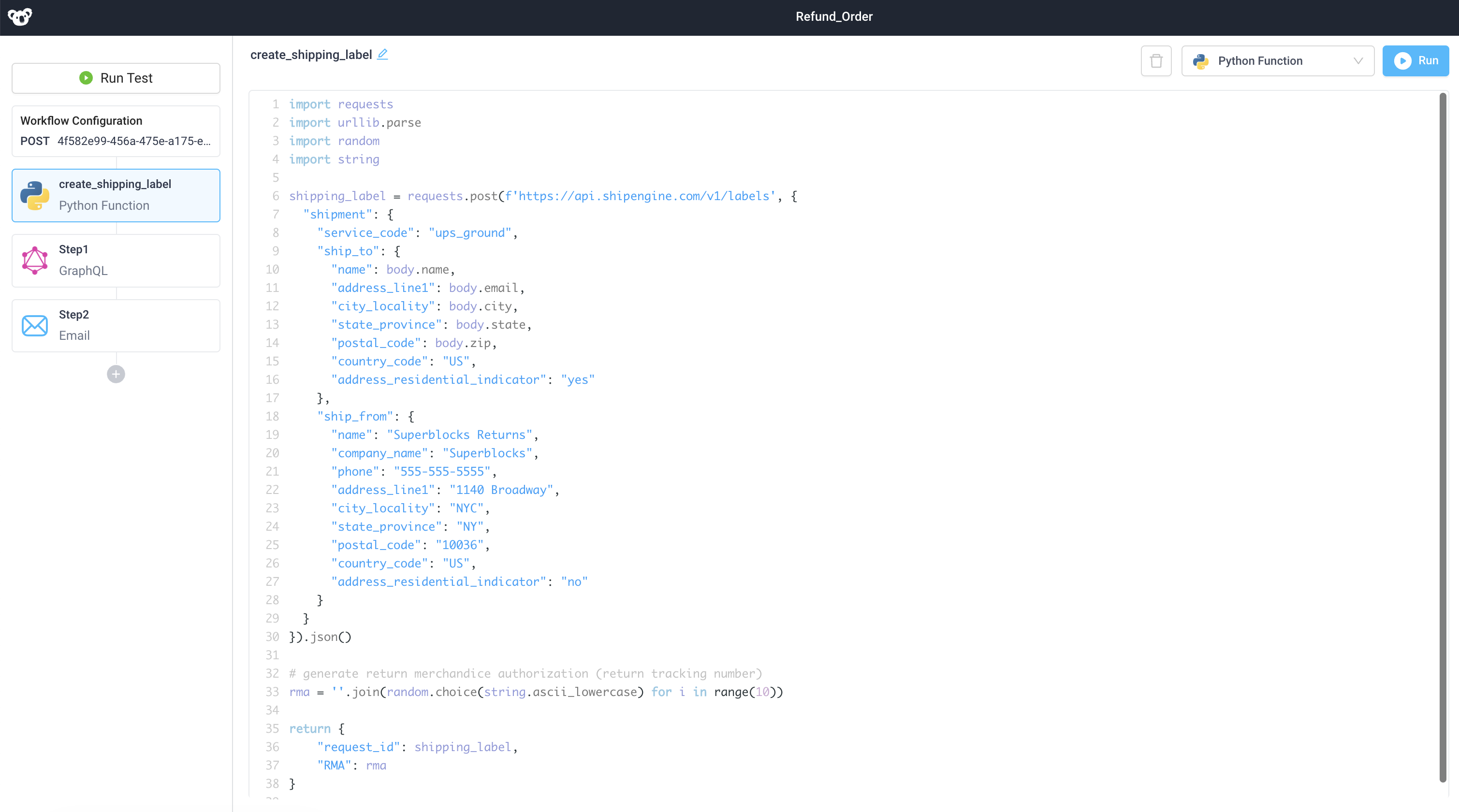Viewport: 1459px width, 812px height.
Task: Click the Refund_Order workflow title
Action: click(834, 16)
